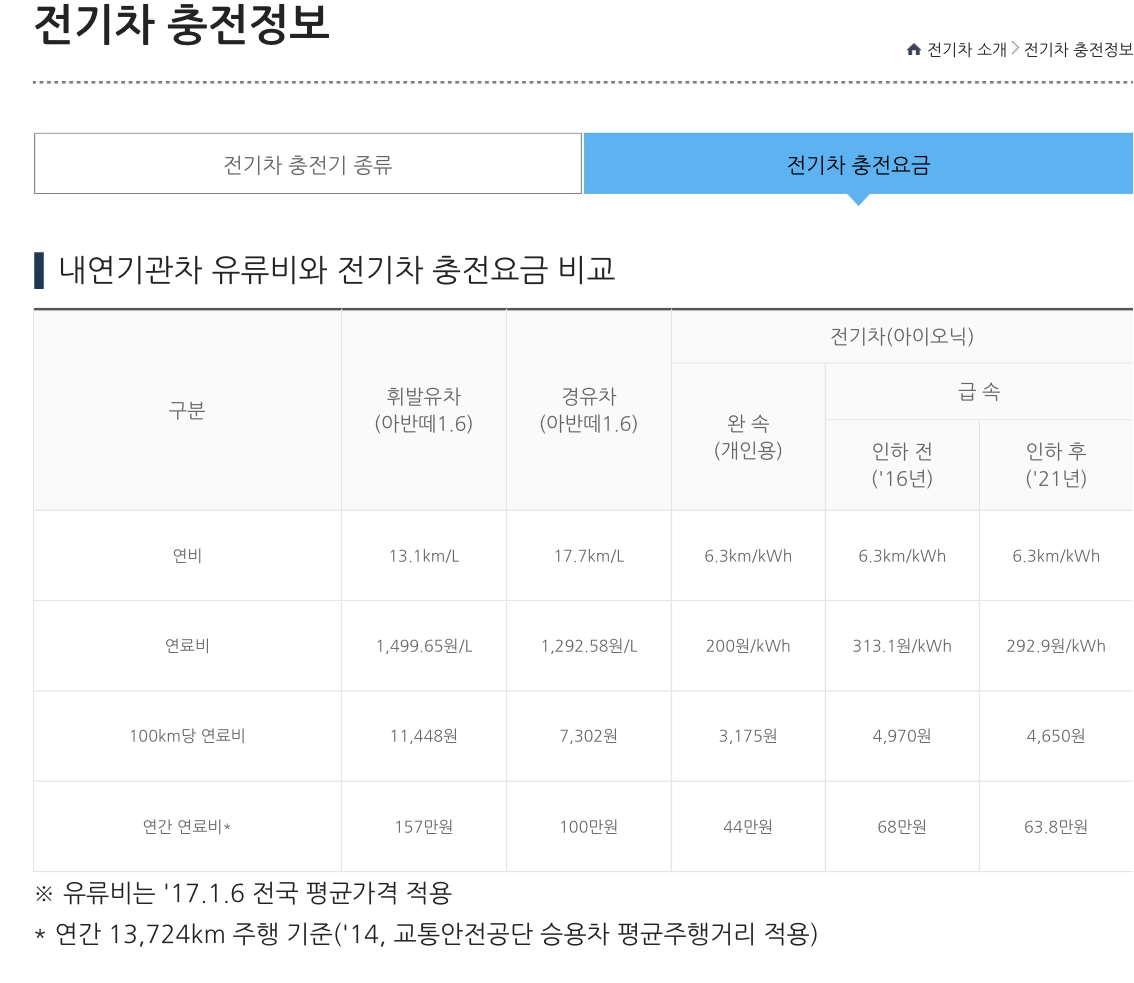This screenshot has width=1134, height=983.
Task: Click the 내연기관차 유류비와 전기차 충전요금 비교 heading
Action: point(336,270)
